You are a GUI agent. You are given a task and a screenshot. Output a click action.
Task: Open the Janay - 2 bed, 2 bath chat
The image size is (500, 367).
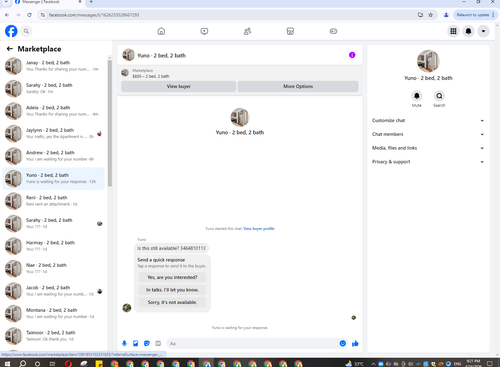click(54, 66)
